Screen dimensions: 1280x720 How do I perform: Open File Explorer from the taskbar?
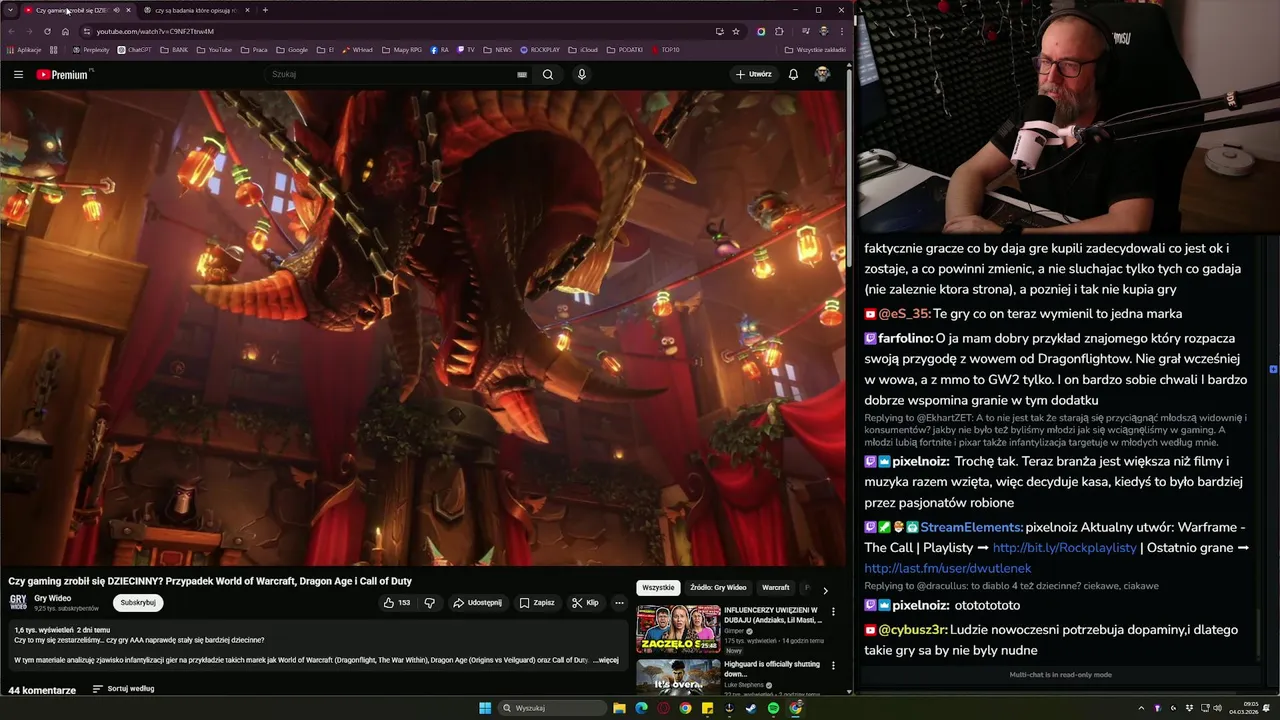[x=619, y=708]
